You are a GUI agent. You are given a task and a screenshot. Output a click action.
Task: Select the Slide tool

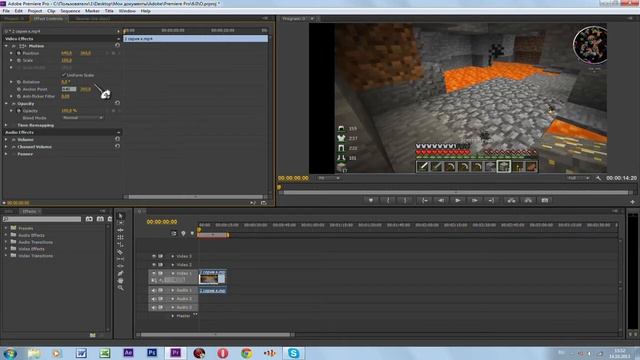pyautogui.click(x=120, y=266)
